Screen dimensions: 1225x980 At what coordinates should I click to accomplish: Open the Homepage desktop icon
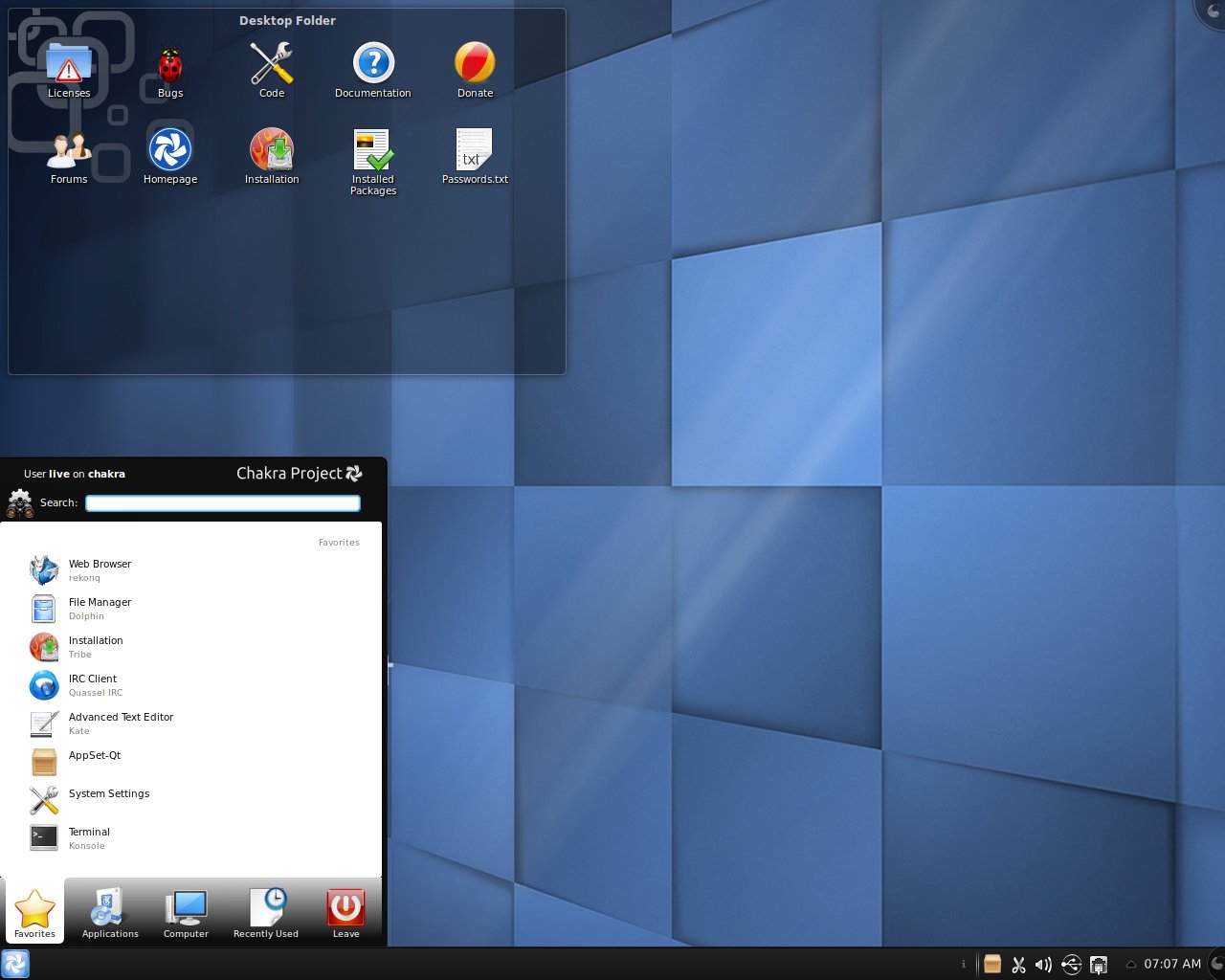[170, 156]
